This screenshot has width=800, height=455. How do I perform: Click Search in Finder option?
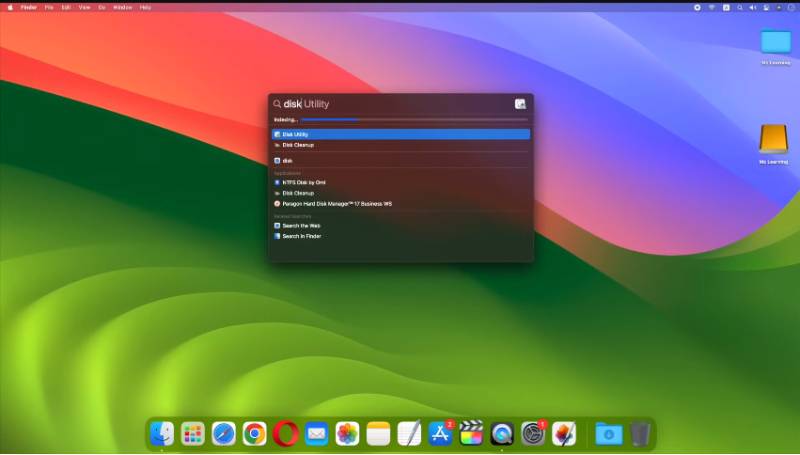(x=300, y=236)
